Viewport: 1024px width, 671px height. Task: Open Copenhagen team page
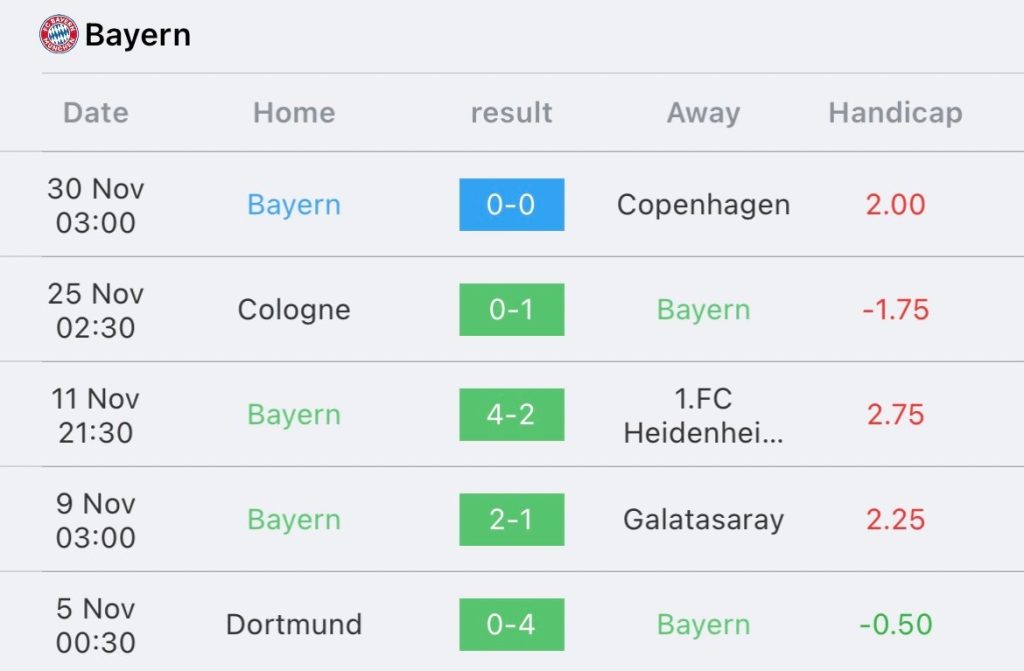703,205
